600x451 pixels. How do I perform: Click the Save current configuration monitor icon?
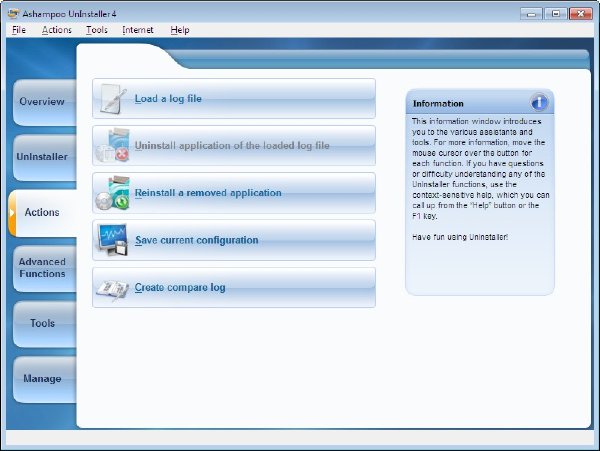pyautogui.click(x=112, y=240)
